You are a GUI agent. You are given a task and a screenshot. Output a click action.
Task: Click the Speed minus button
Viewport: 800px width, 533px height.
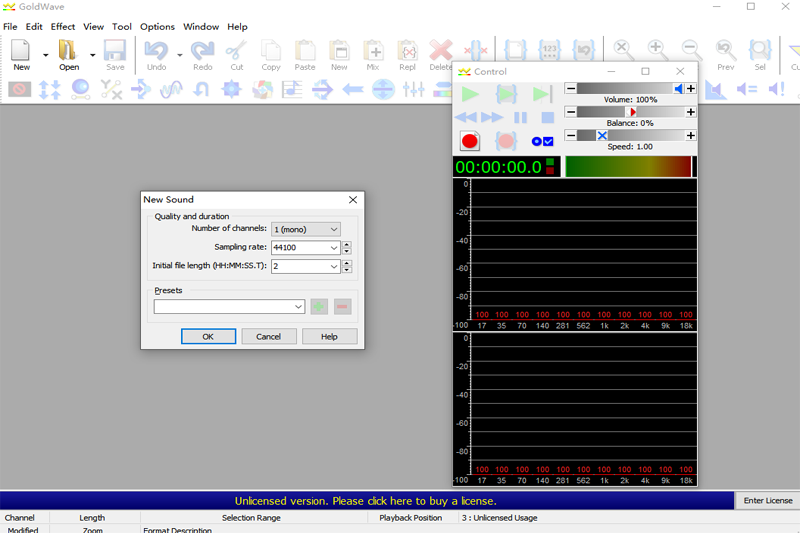pyautogui.click(x=571, y=135)
